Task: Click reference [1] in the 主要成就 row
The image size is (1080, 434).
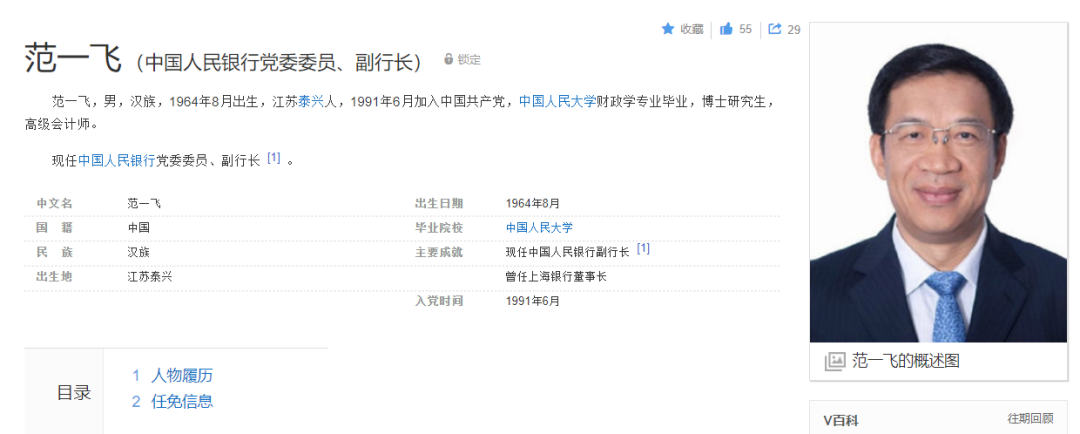Action: click(x=643, y=249)
